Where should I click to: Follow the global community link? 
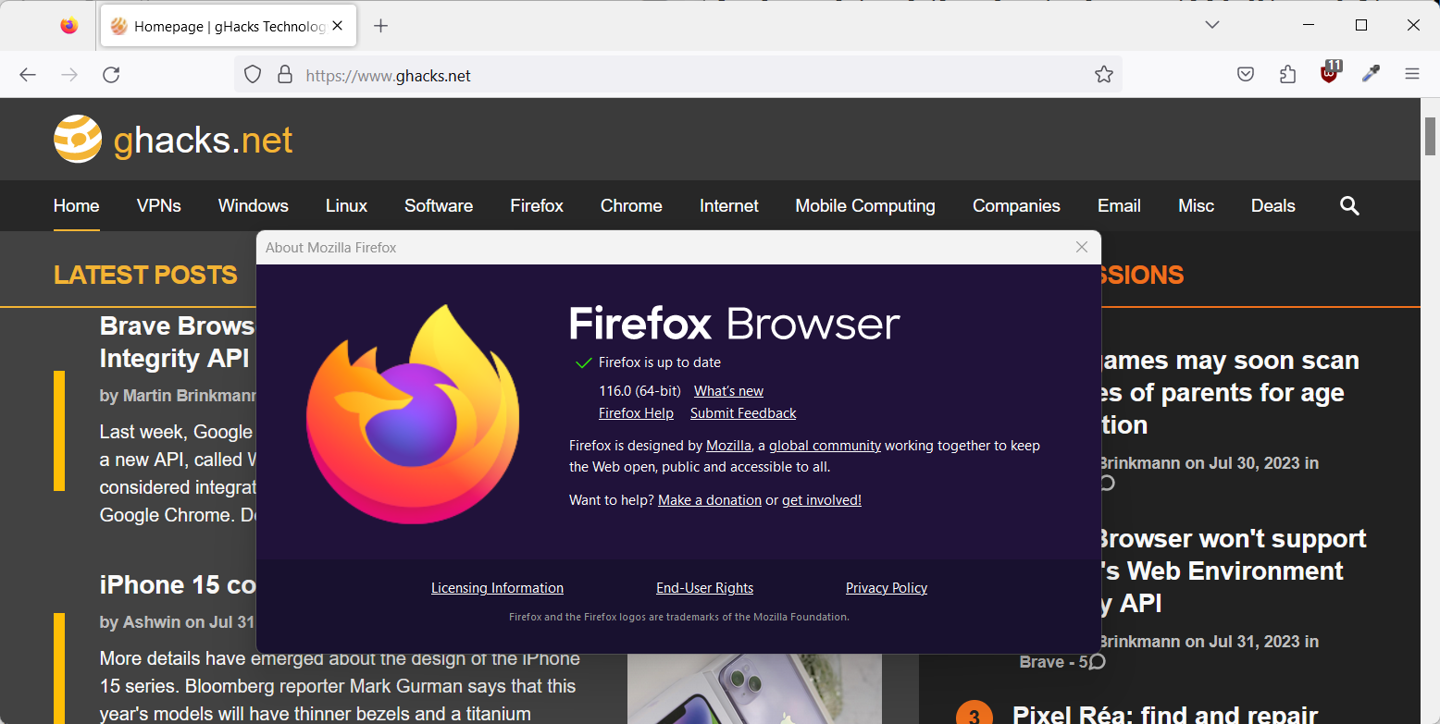(x=825, y=446)
